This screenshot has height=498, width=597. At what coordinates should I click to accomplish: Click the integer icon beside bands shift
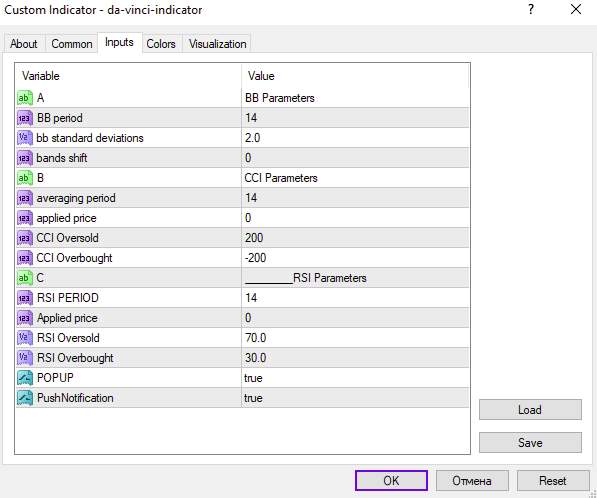(x=25, y=158)
